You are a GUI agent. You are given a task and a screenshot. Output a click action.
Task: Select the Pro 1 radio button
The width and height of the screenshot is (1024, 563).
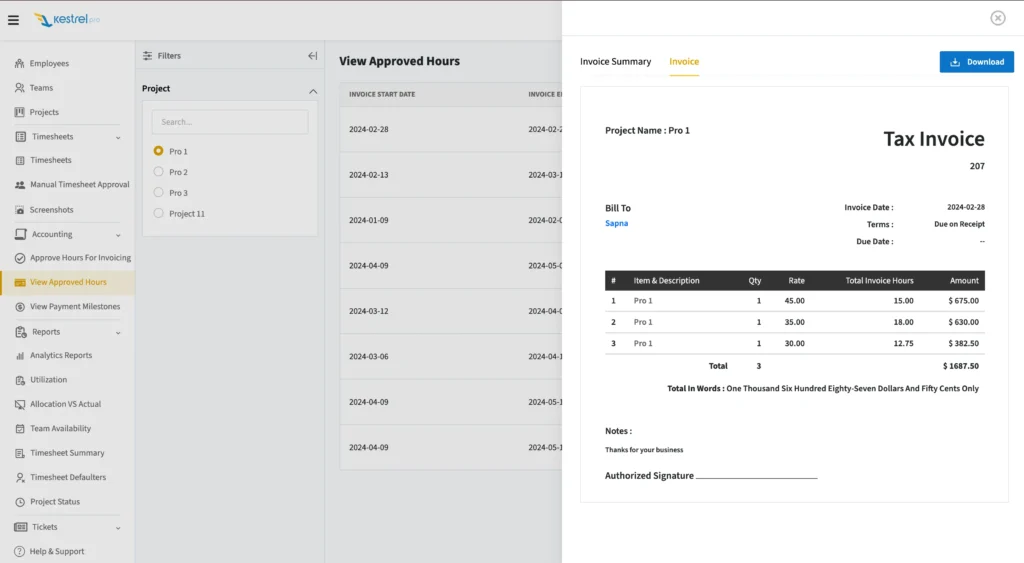[x=158, y=151]
